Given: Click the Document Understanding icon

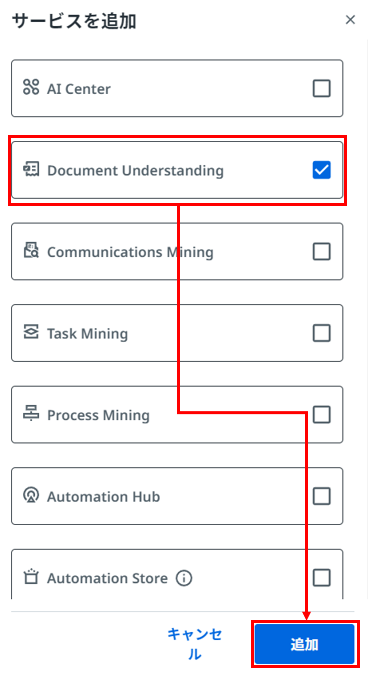Looking at the screenshot, I should (31, 169).
